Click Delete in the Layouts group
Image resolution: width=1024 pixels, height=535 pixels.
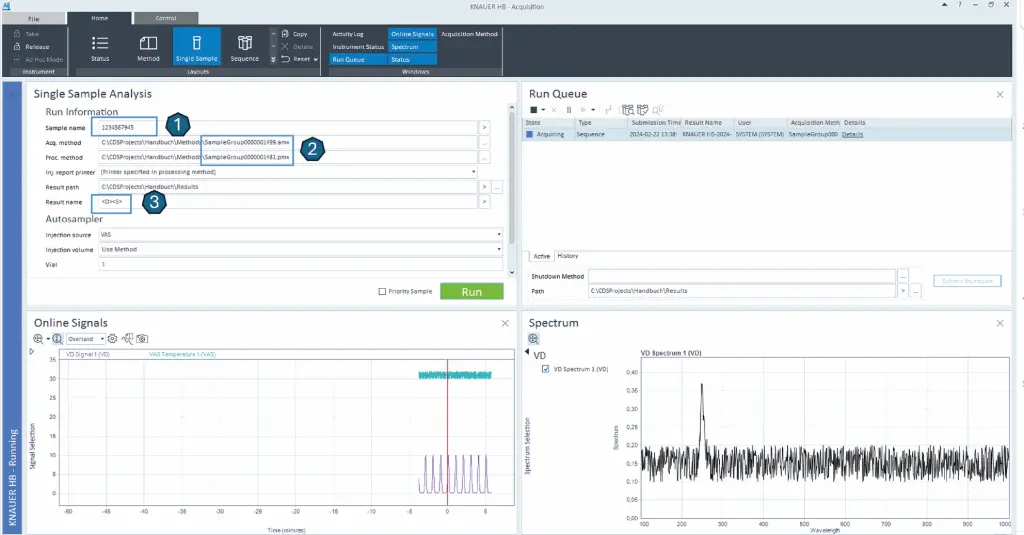(x=297, y=46)
